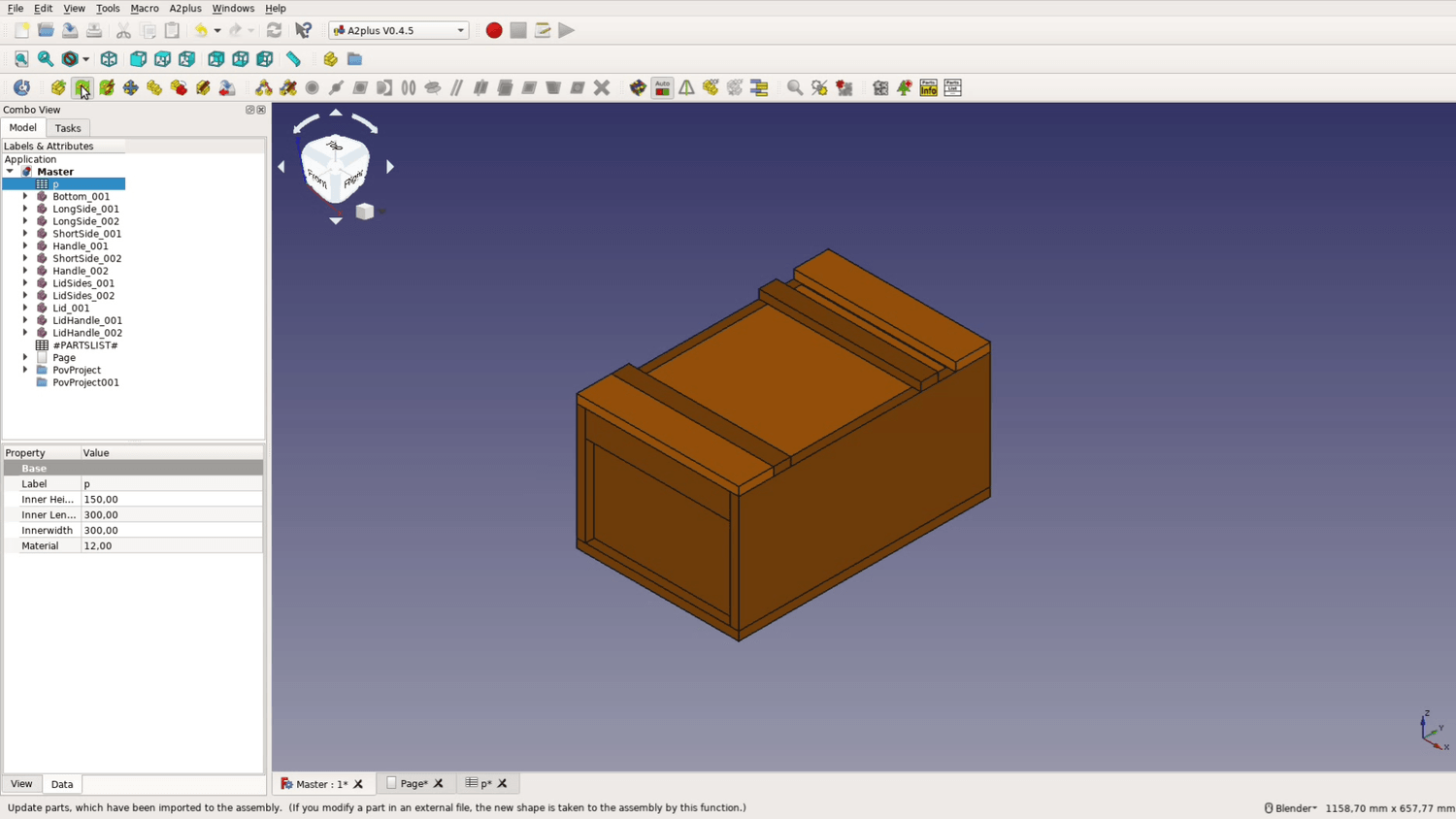Switch to the View property tab
Image resolution: width=1456 pixels, height=819 pixels.
click(x=21, y=784)
